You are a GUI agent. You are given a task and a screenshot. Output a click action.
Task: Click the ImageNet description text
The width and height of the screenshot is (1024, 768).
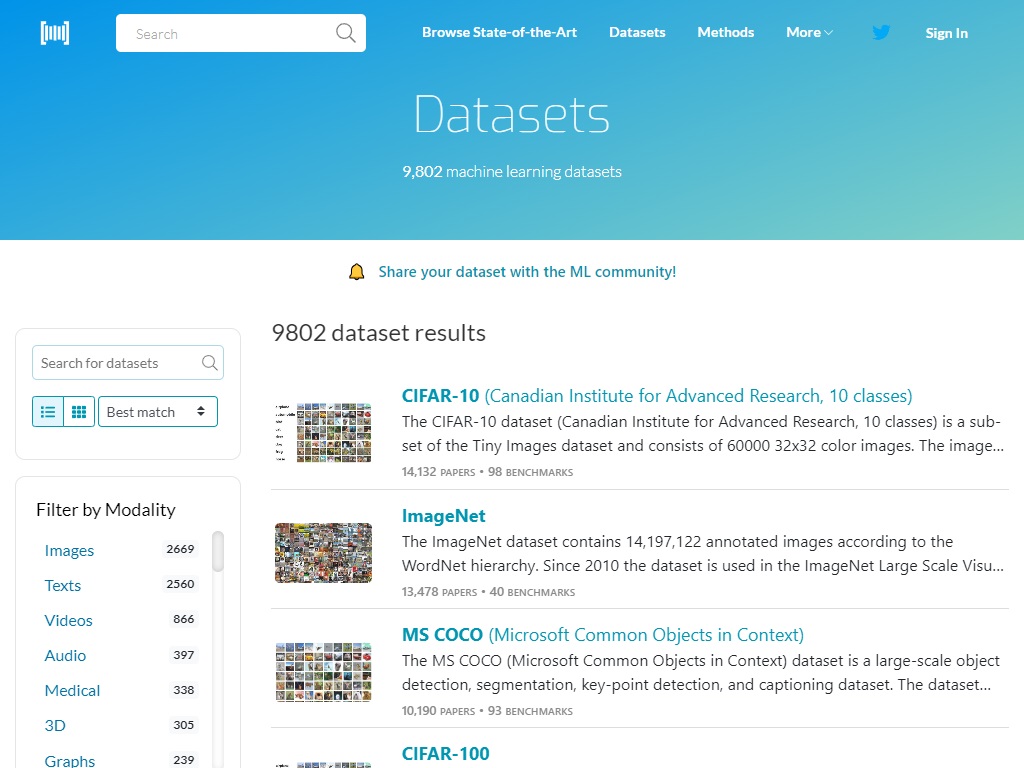703,554
